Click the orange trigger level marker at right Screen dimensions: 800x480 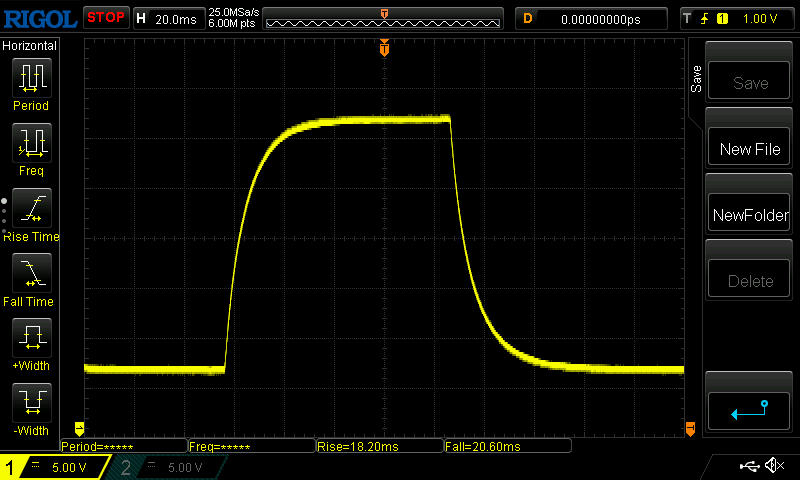tap(690, 428)
